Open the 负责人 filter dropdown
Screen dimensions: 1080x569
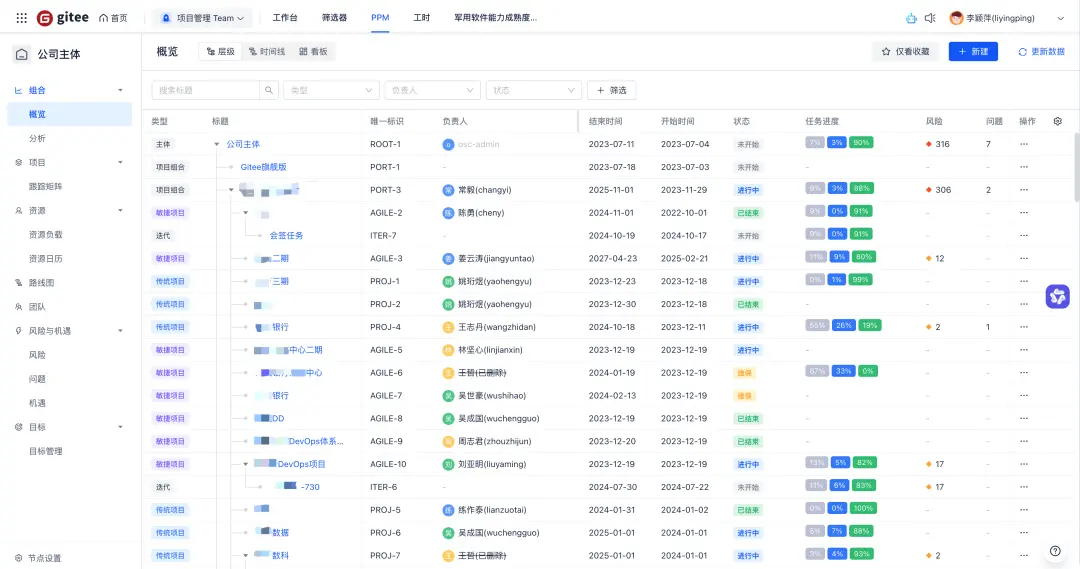tap(433, 90)
